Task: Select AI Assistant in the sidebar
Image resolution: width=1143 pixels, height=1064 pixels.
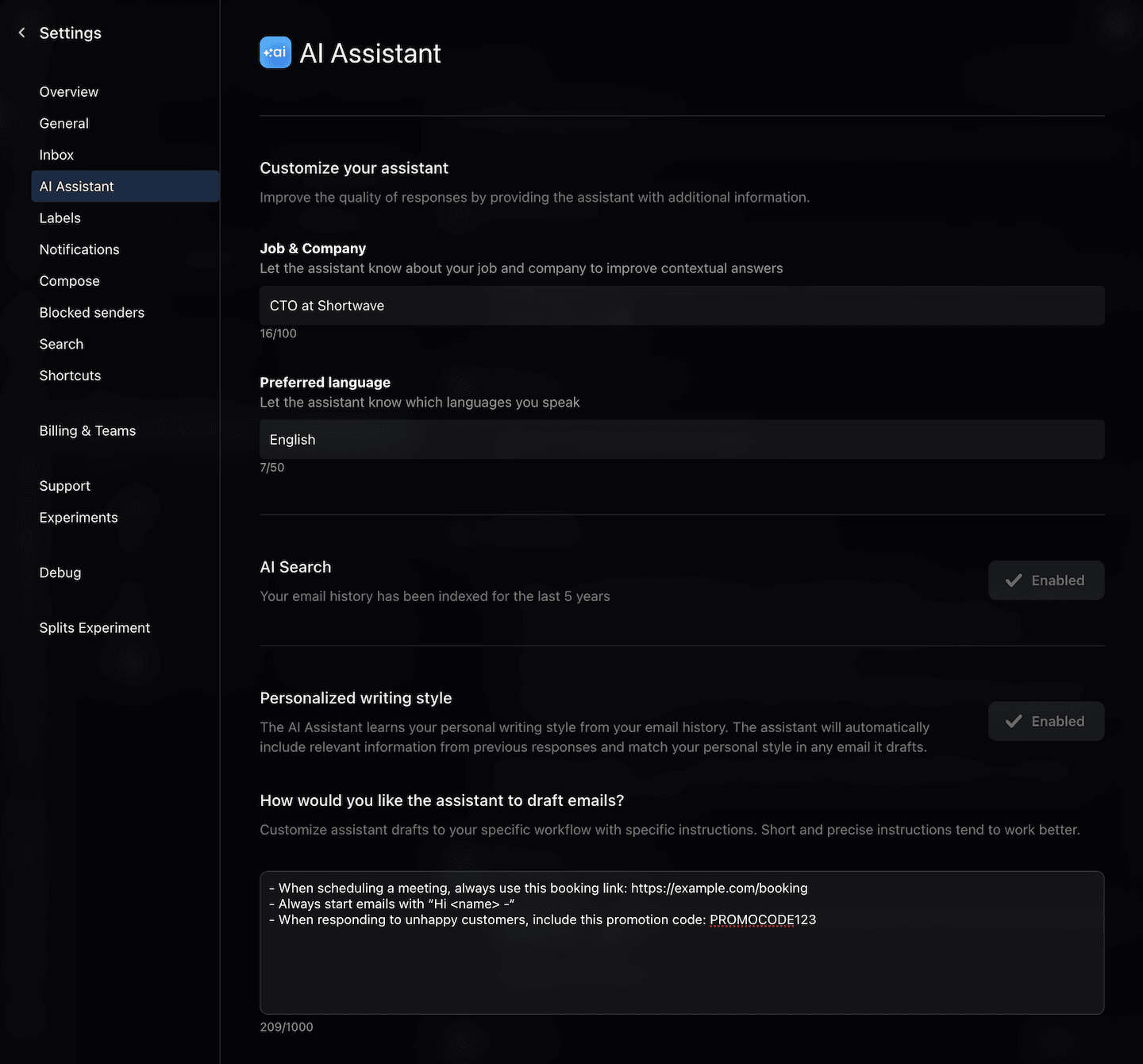Action: coord(76,186)
